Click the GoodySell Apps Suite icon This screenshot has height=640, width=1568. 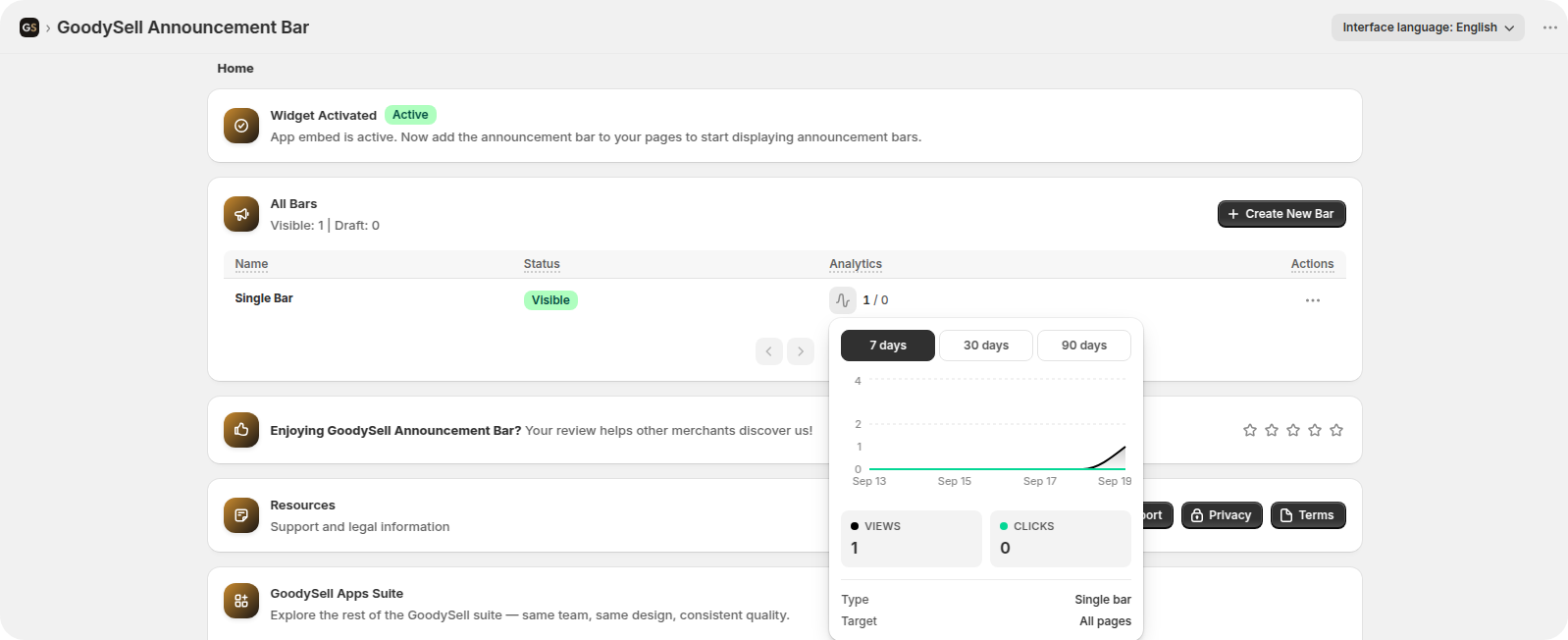tap(241, 601)
